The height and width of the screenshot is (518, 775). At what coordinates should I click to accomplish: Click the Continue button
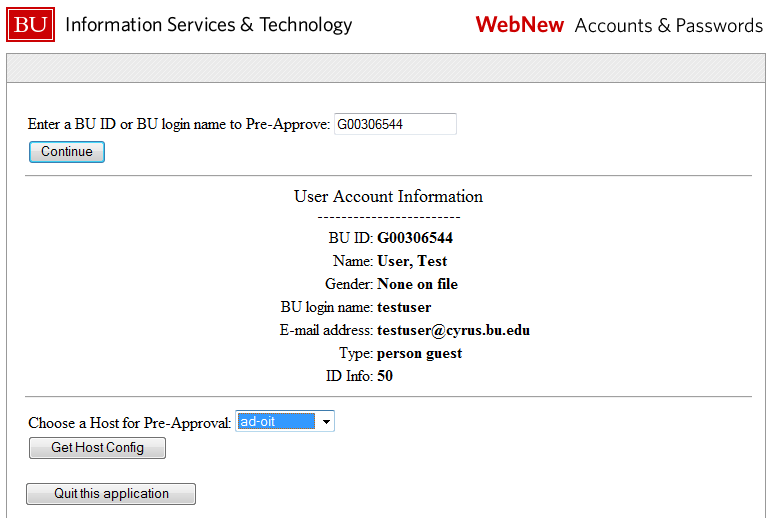tap(67, 152)
